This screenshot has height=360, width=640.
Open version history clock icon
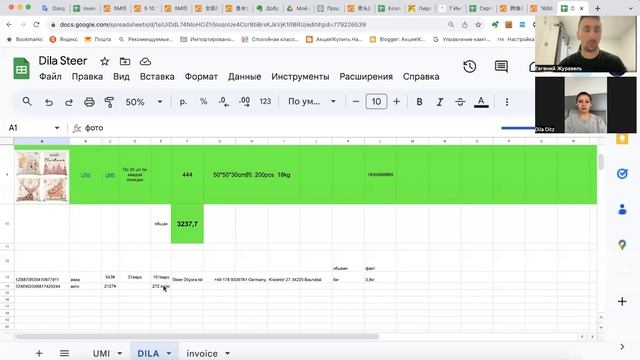click(470, 67)
